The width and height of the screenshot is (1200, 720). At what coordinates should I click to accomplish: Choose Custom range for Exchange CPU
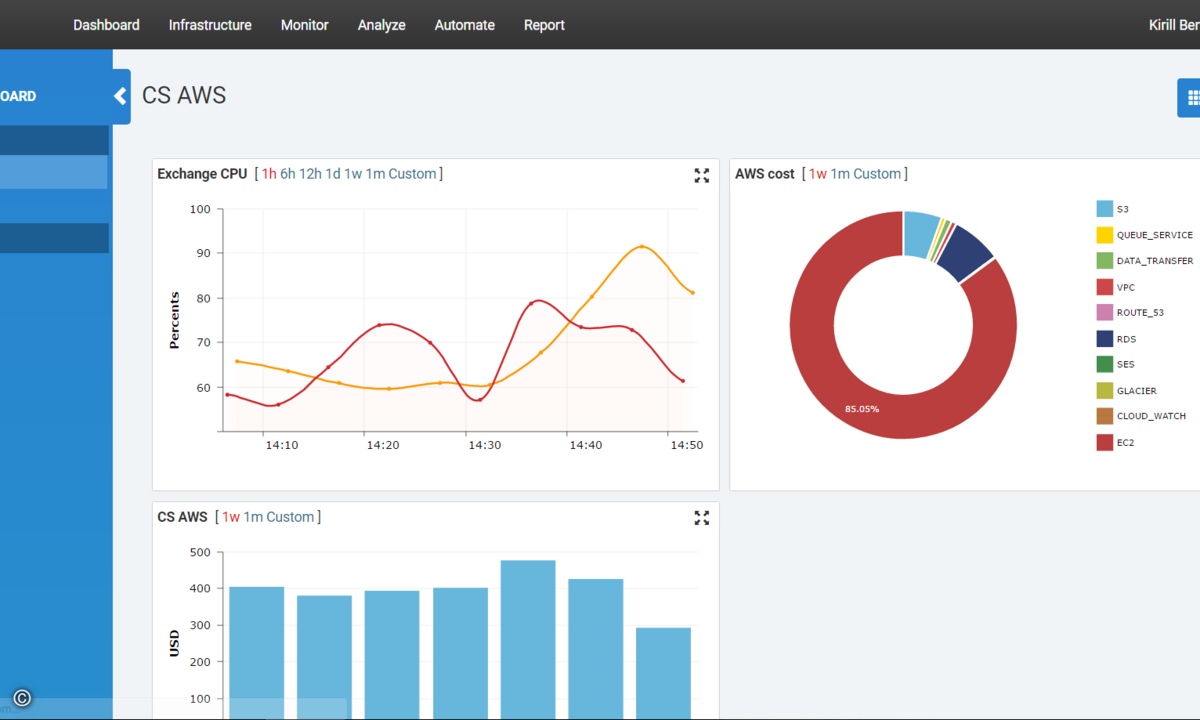pos(412,174)
